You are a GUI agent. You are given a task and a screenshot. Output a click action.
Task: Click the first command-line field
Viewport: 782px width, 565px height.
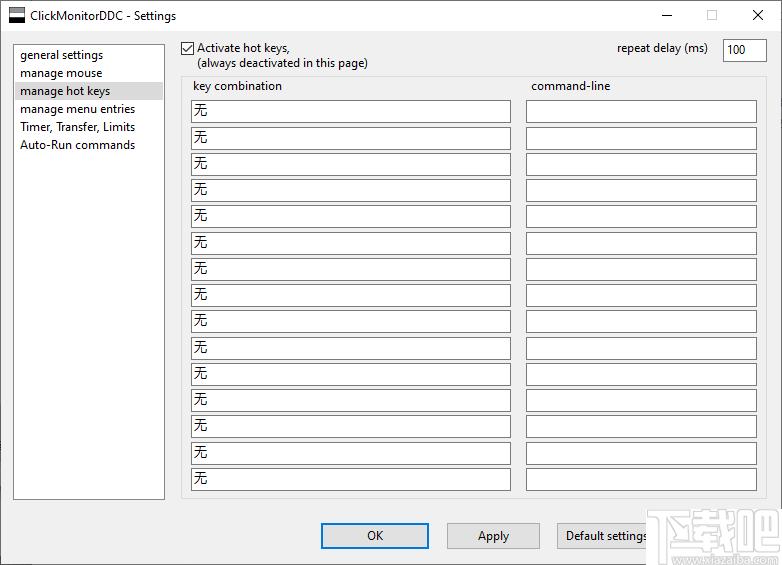click(x=641, y=111)
